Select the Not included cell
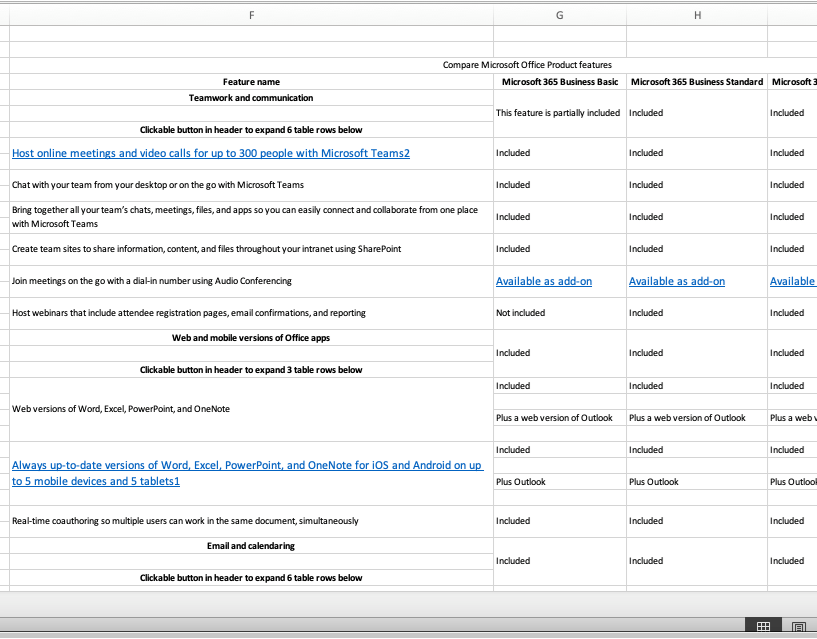Screen dimensions: 817x639 (x=560, y=313)
